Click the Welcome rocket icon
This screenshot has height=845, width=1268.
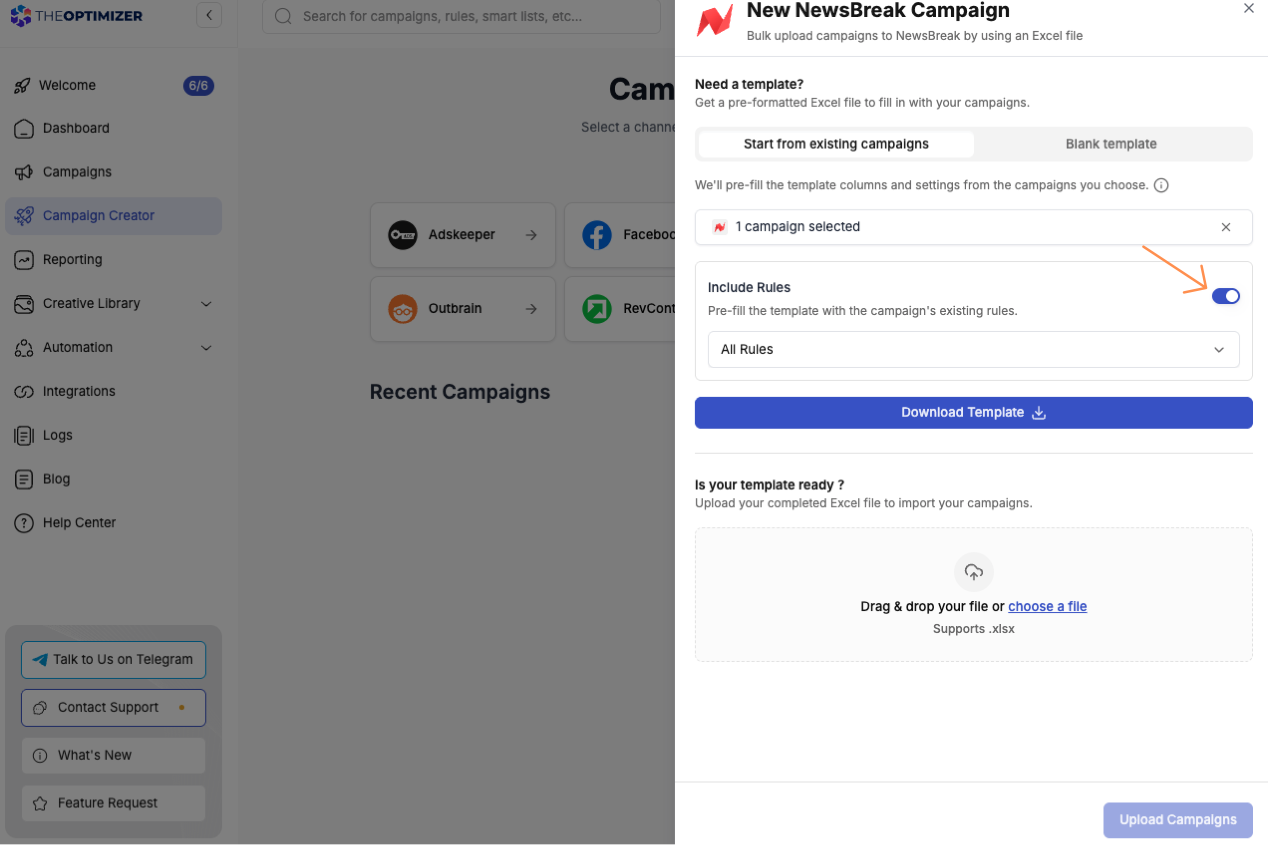(22, 86)
